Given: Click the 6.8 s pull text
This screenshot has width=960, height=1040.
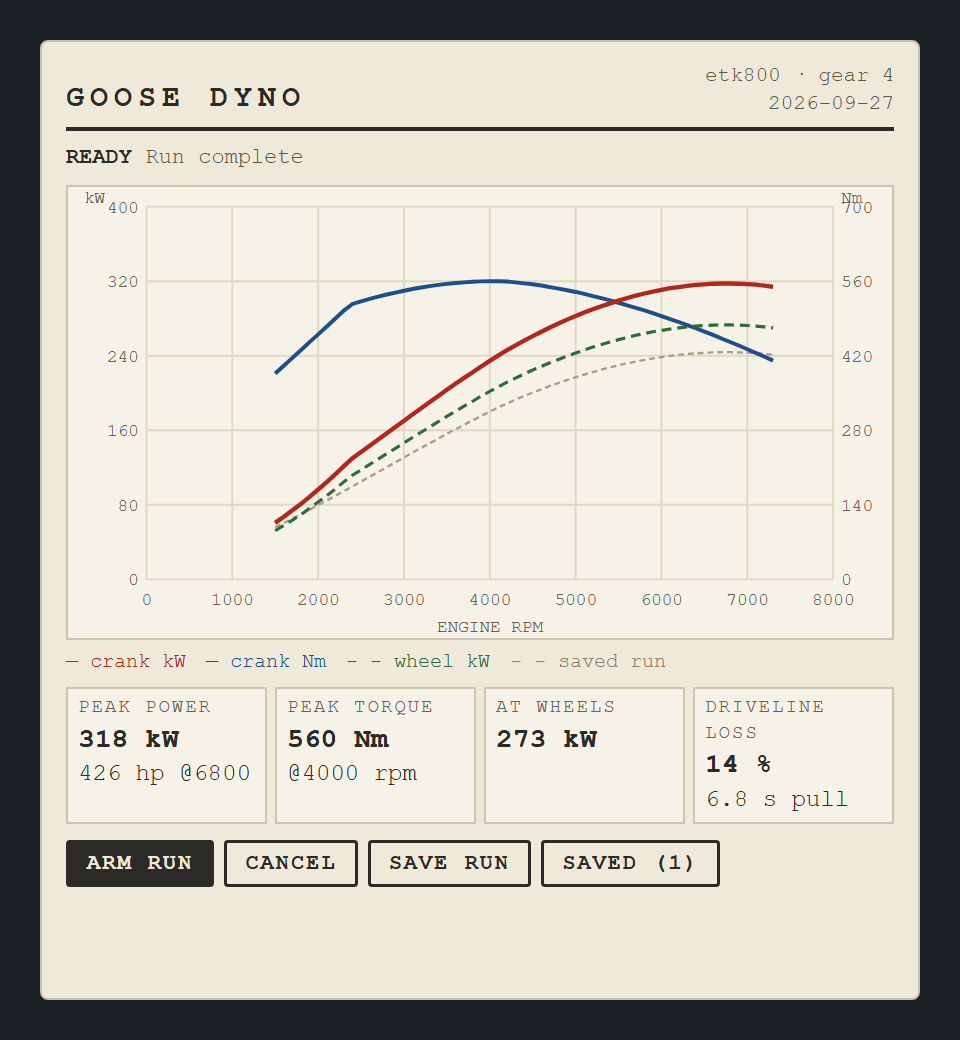Looking at the screenshot, I should [777, 800].
